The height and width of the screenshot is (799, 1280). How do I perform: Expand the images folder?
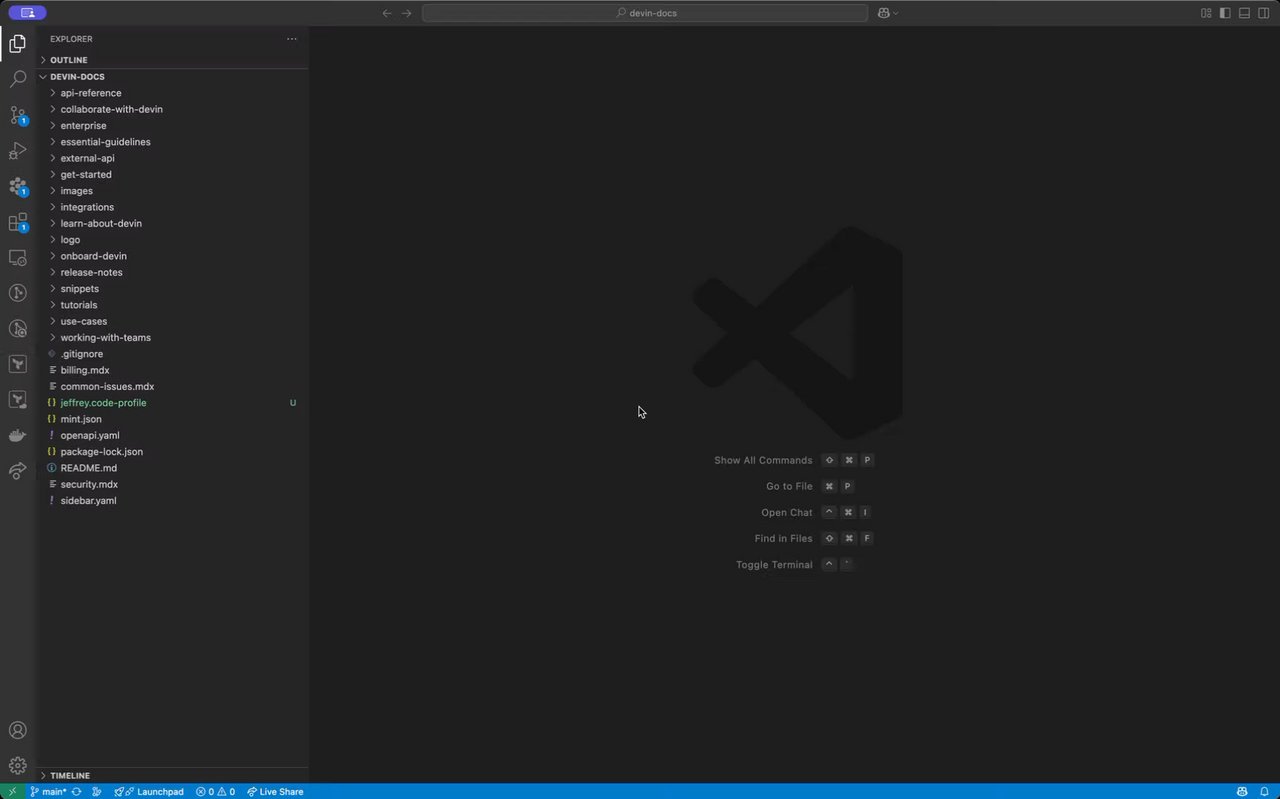tap(173, 191)
